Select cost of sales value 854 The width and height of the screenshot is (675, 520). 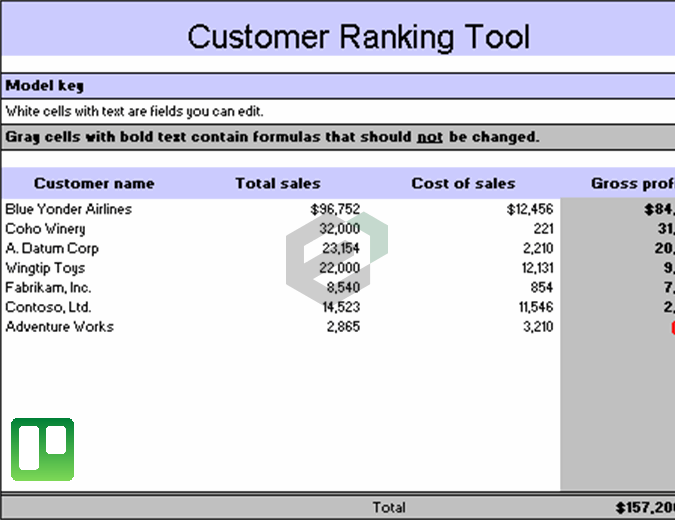(542, 288)
